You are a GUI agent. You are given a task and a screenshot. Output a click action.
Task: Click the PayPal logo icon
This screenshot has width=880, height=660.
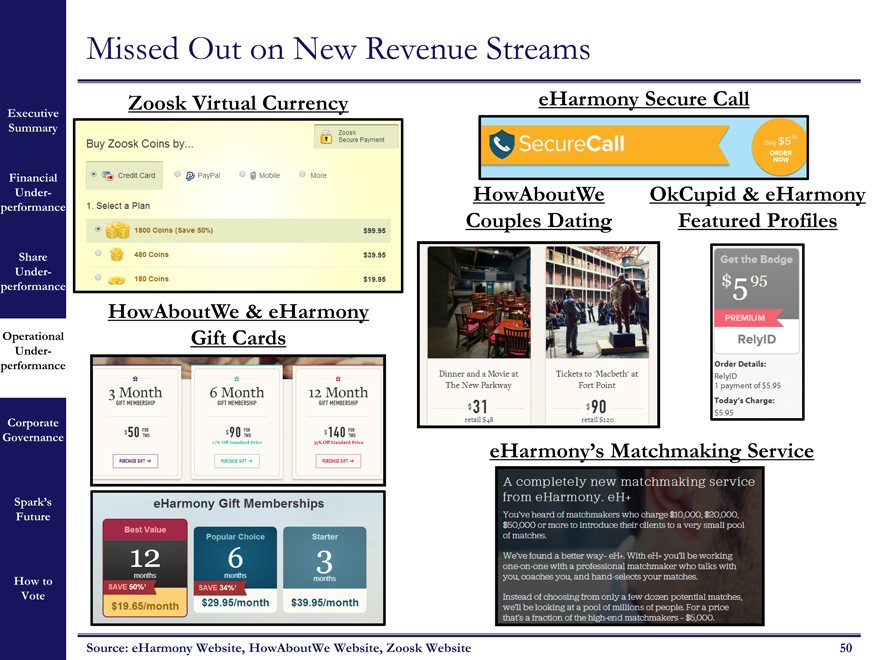190,176
